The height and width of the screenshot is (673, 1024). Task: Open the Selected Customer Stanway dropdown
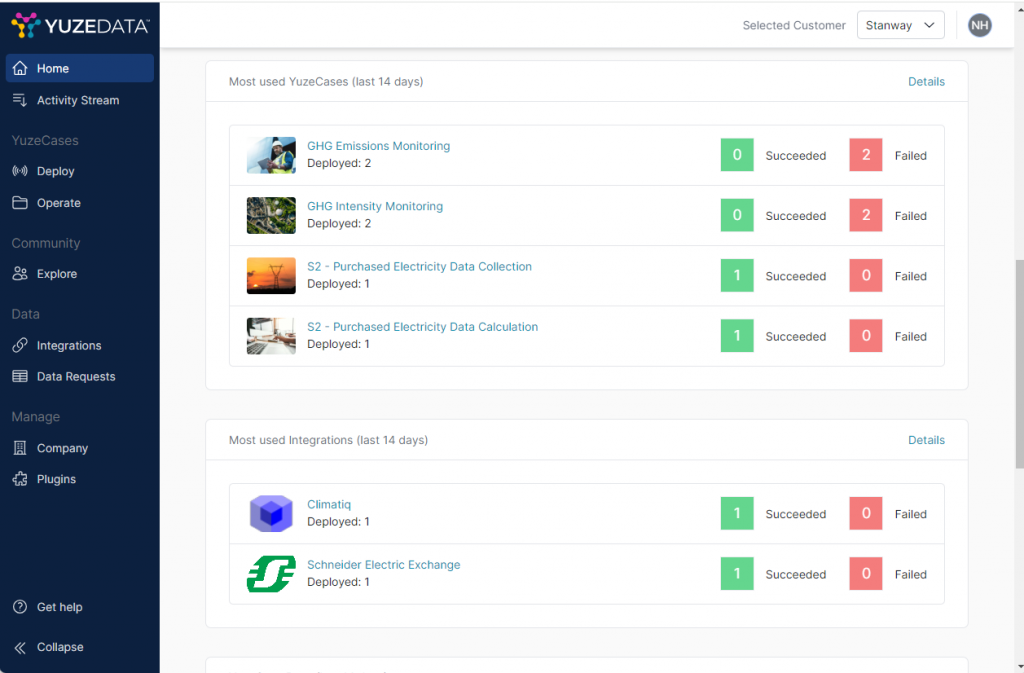(900, 26)
